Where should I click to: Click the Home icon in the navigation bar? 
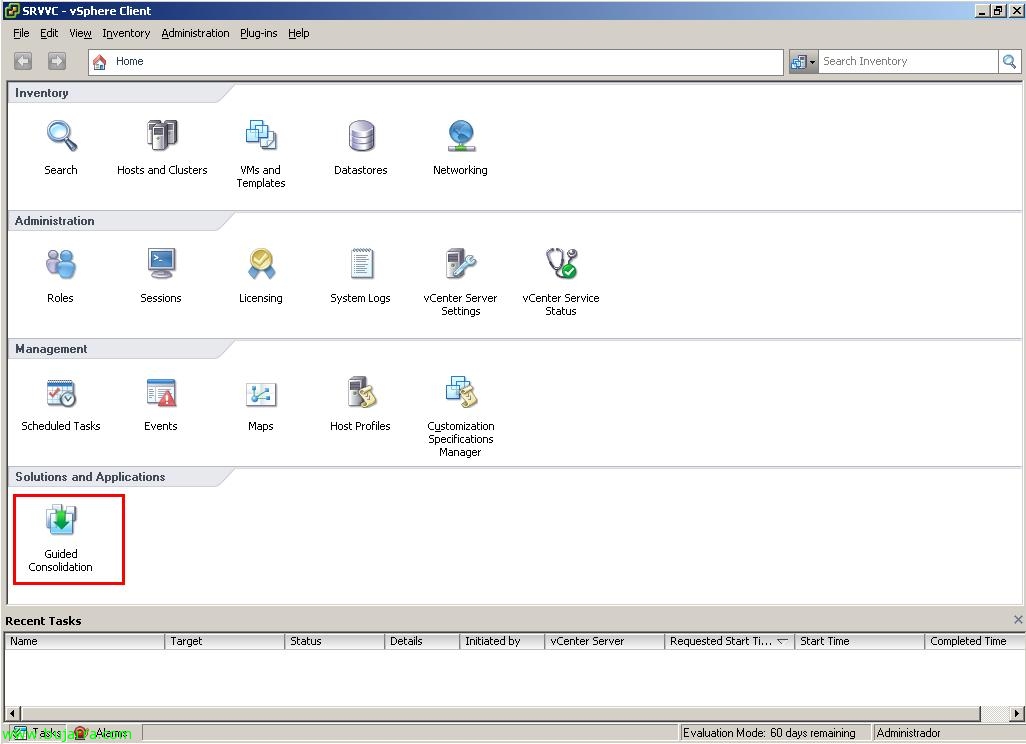[99, 62]
